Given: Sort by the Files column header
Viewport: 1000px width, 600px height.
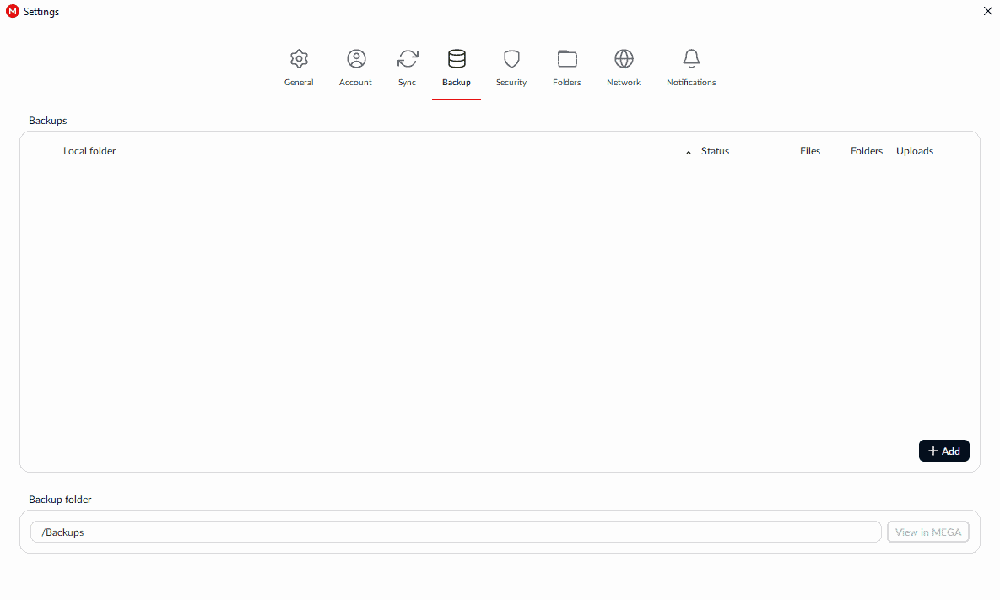Looking at the screenshot, I should pyautogui.click(x=810, y=151).
